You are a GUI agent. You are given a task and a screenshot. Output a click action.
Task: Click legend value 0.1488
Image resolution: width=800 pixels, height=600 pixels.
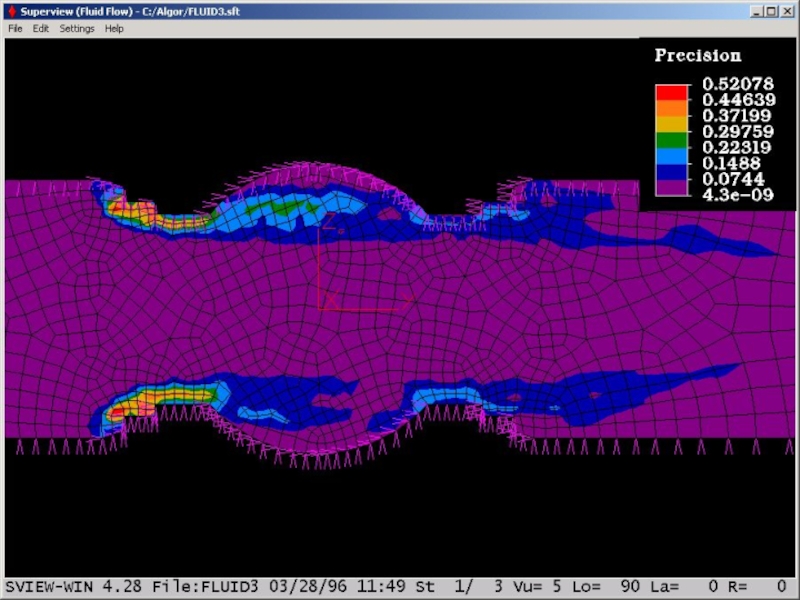(x=732, y=163)
